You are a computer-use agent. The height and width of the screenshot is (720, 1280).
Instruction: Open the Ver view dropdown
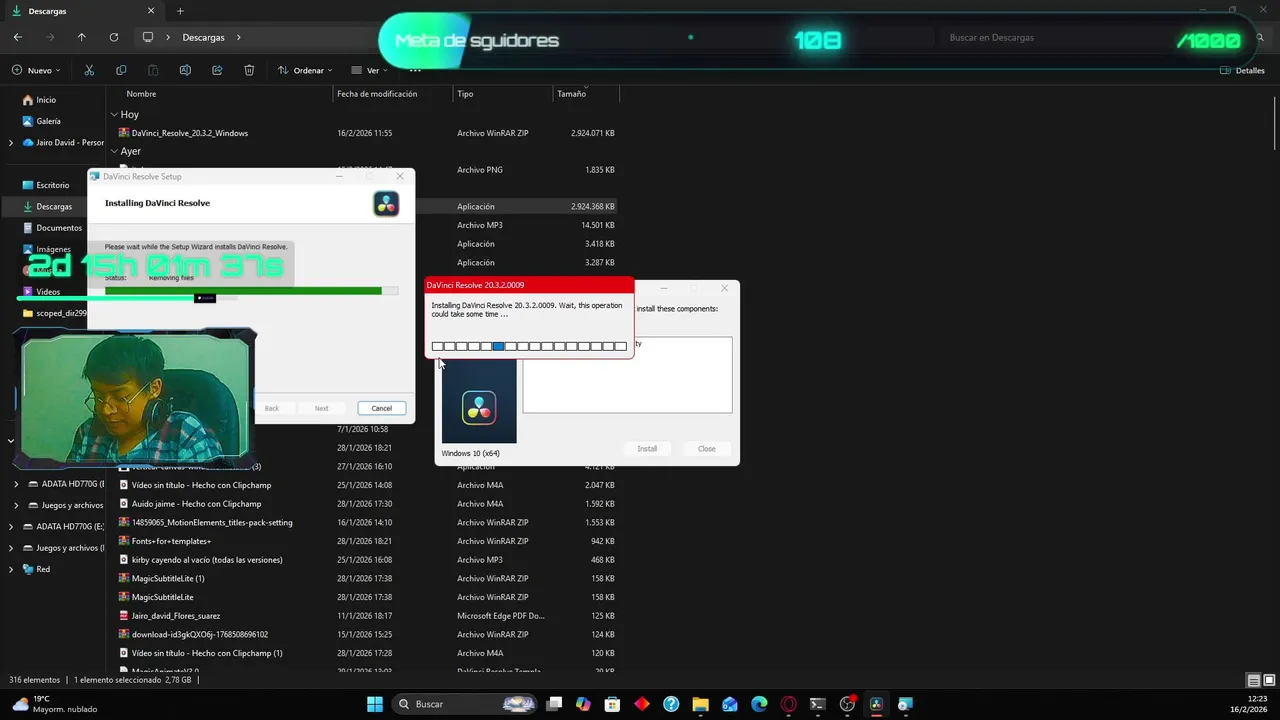370,70
